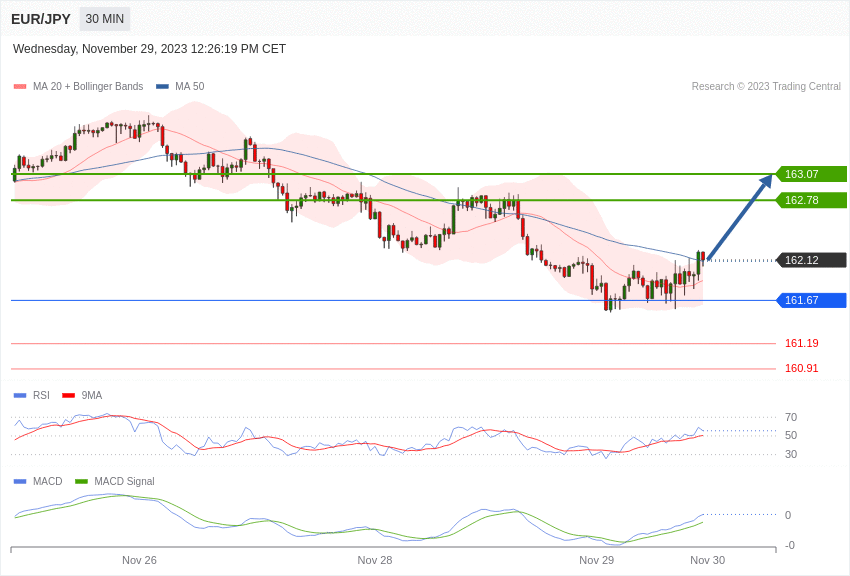The width and height of the screenshot is (850, 576).
Task: Click the Nov 28 date axis label
Action: coord(375,560)
